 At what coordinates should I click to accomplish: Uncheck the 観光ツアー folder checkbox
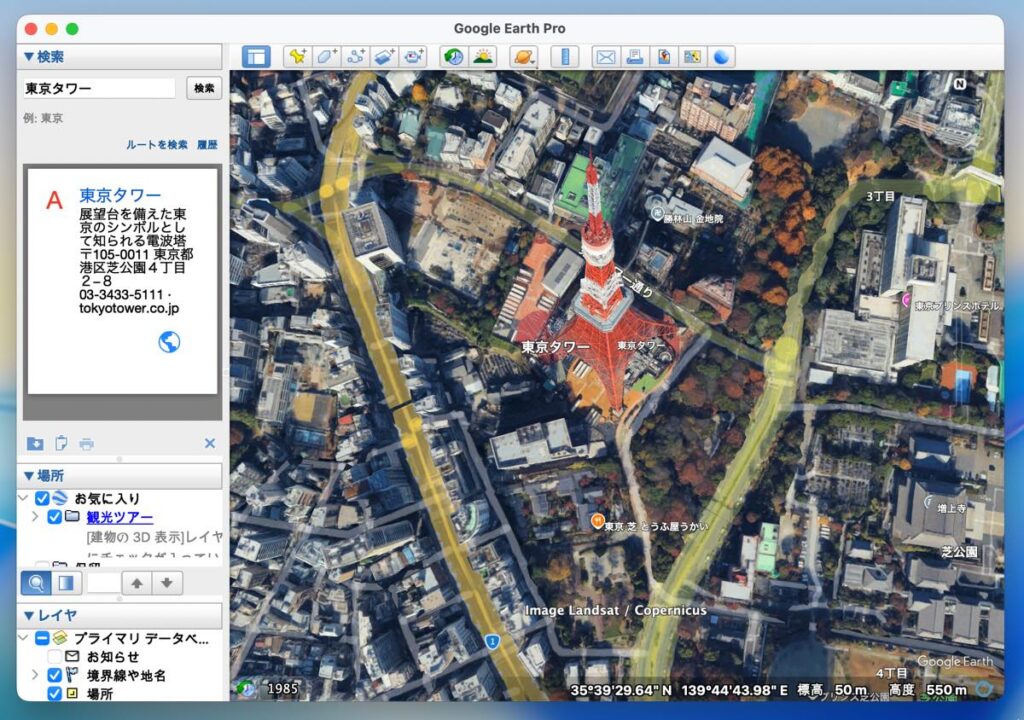click(55, 517)
